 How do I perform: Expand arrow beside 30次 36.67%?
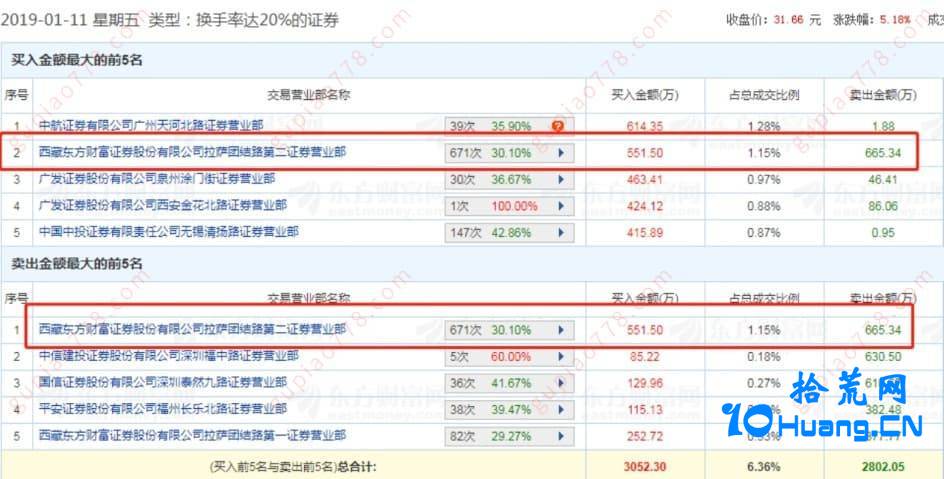point(561,179)
